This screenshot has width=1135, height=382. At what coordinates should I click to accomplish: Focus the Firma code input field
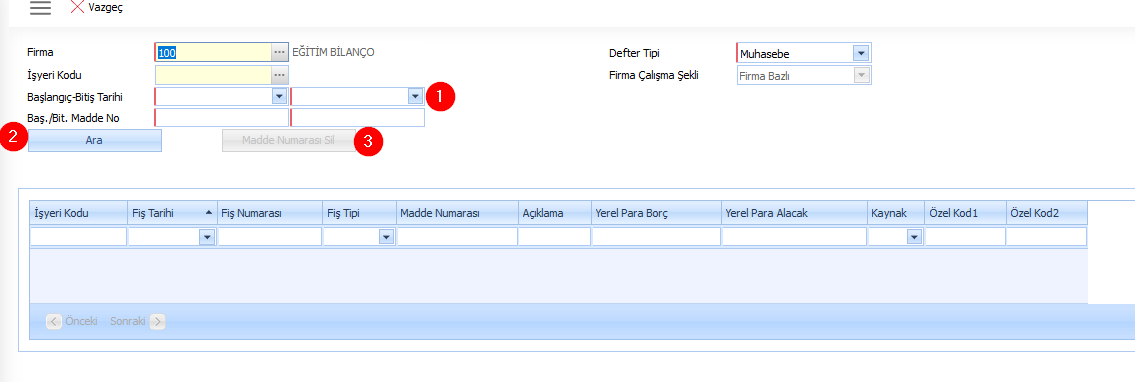tap(214, 53)
